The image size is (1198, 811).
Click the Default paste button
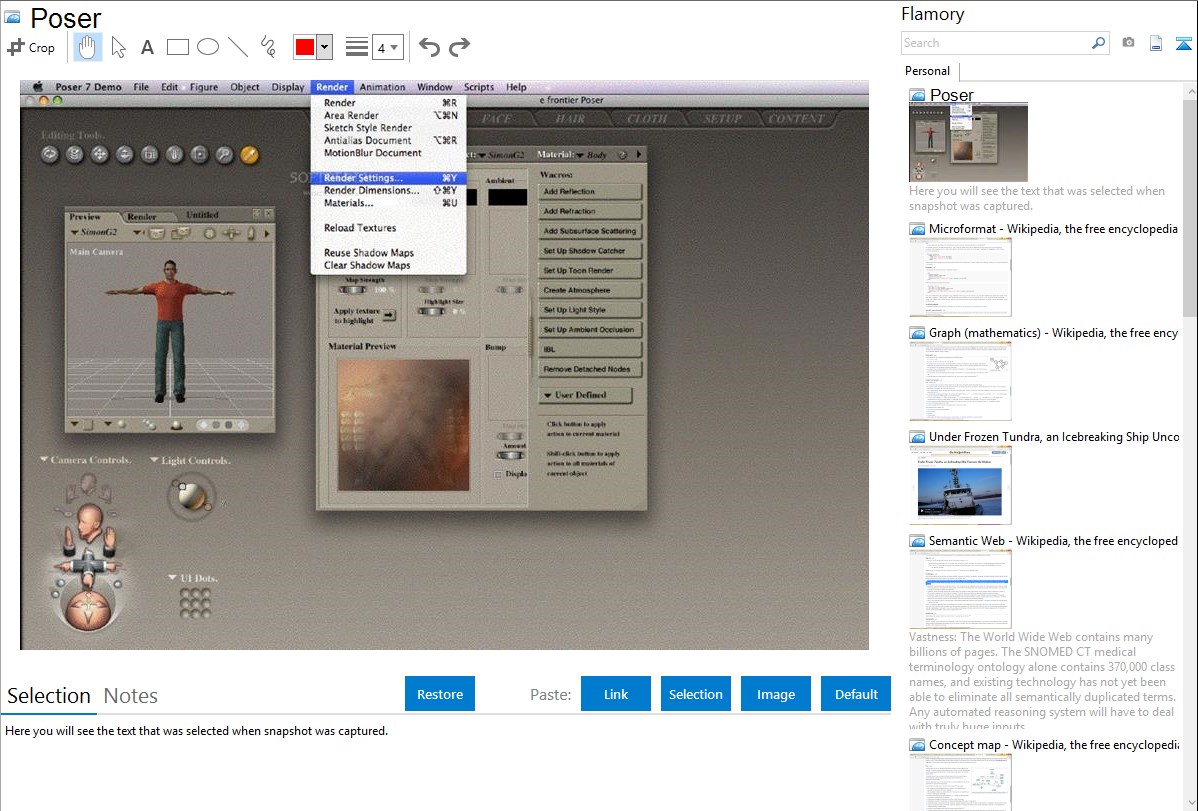tap(856, 694)
